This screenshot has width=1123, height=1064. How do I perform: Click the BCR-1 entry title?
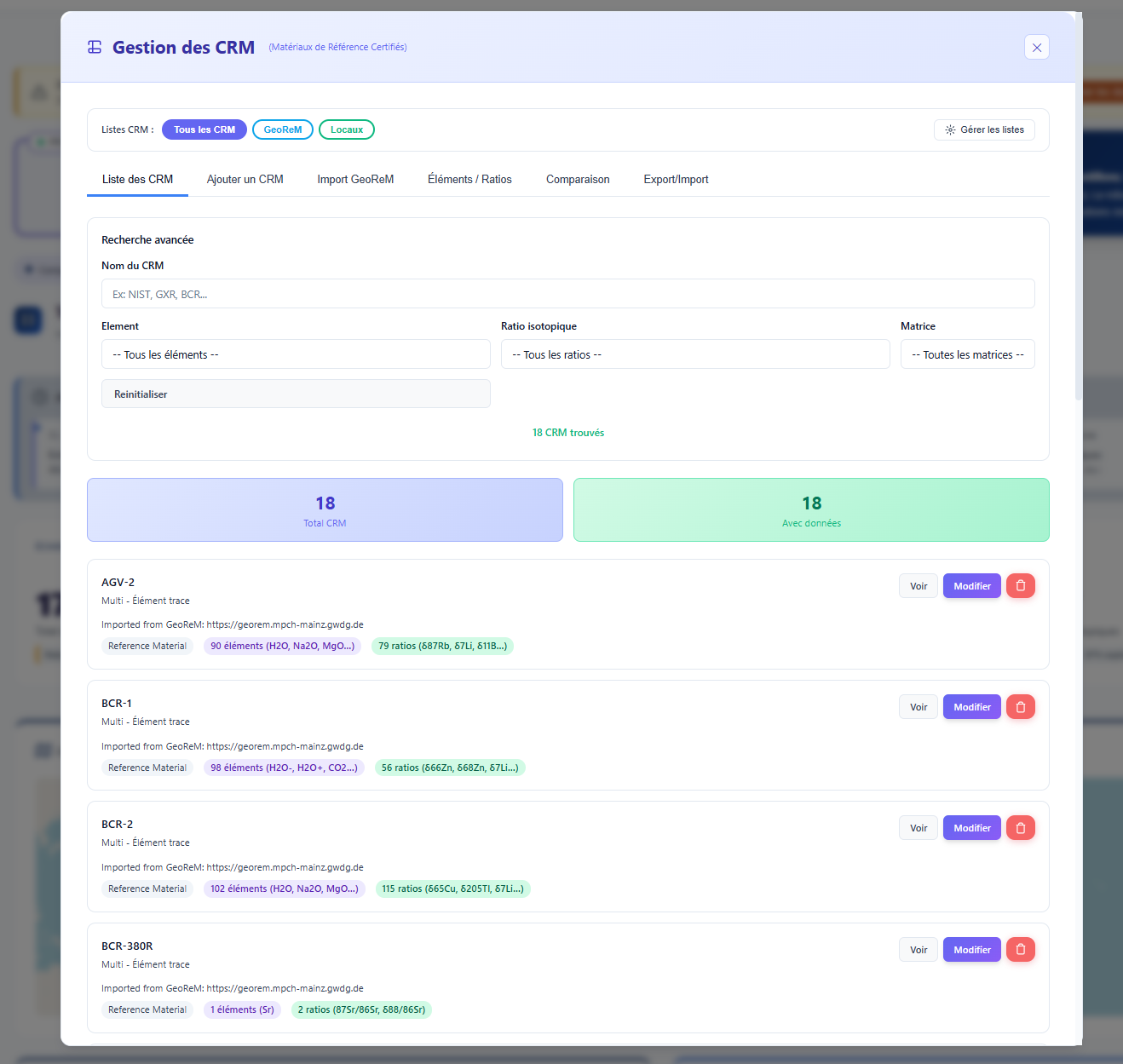[117, 704]
